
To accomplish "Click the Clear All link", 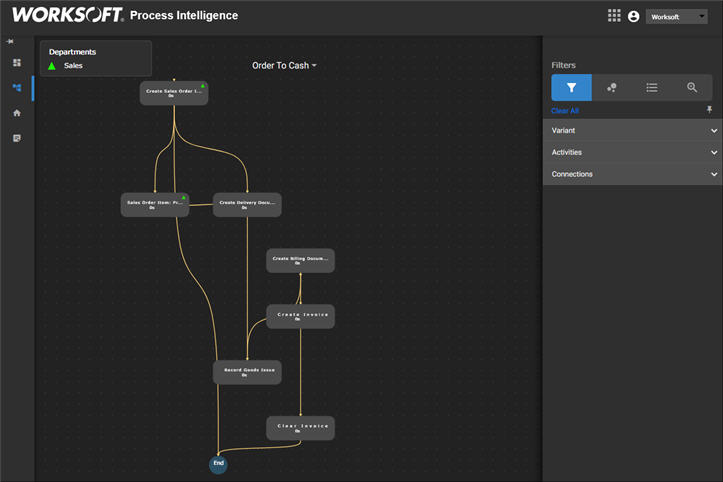I will [565, 111].
